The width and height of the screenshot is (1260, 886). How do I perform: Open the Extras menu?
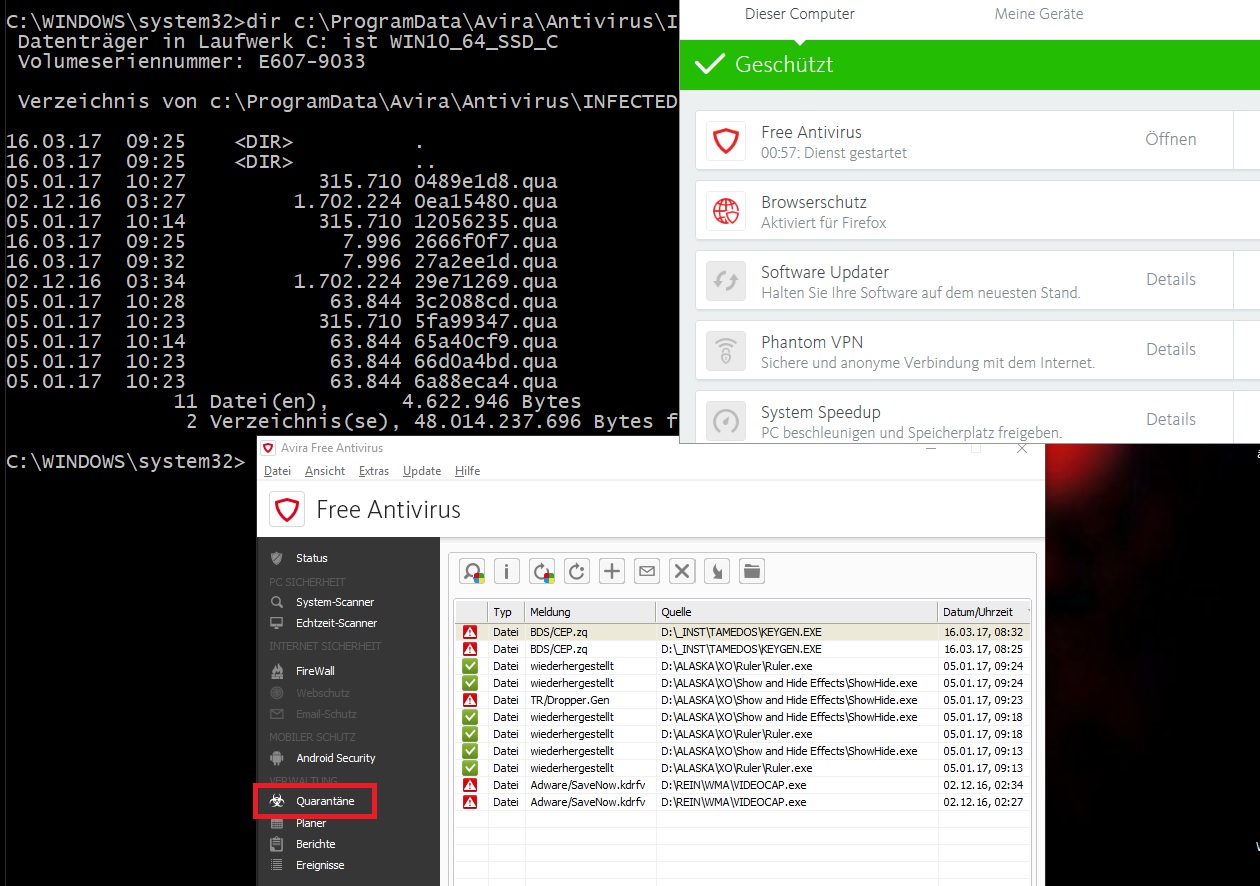(373, 470)
